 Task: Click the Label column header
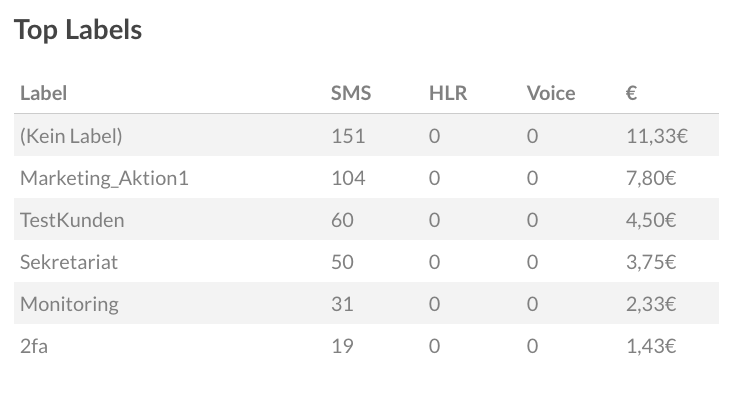point(43,93)
